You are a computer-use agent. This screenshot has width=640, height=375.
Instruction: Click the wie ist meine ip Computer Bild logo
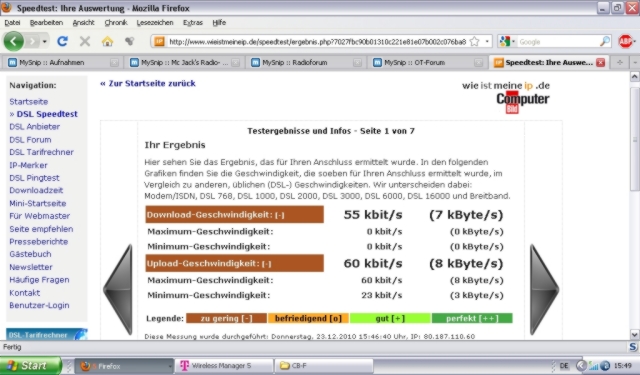click(506, 97)
